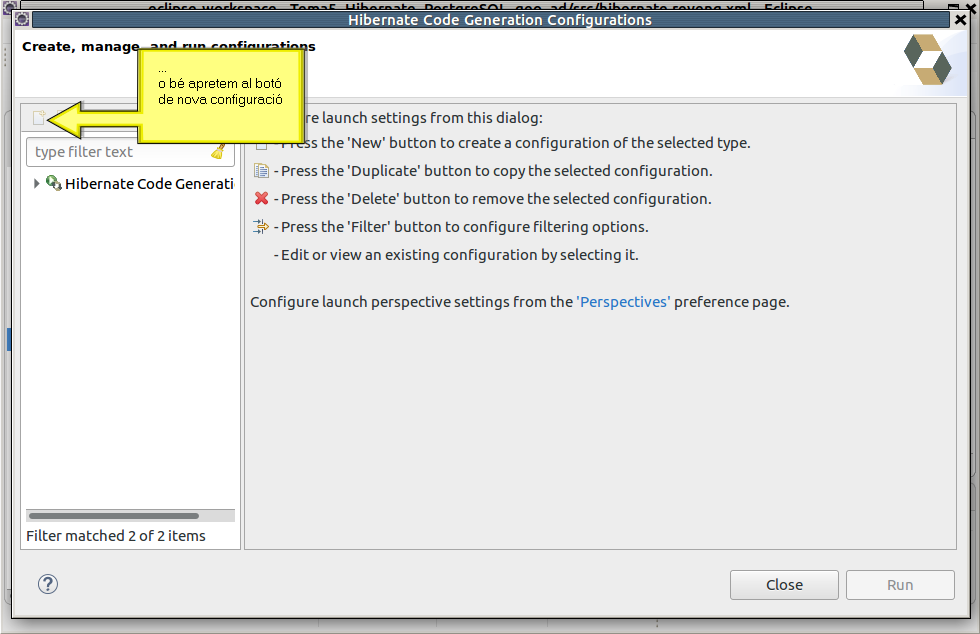Click the red Delete icon in instructions
Screen dimensions: 980x634
pyautogui.click(x=261, y=198)
